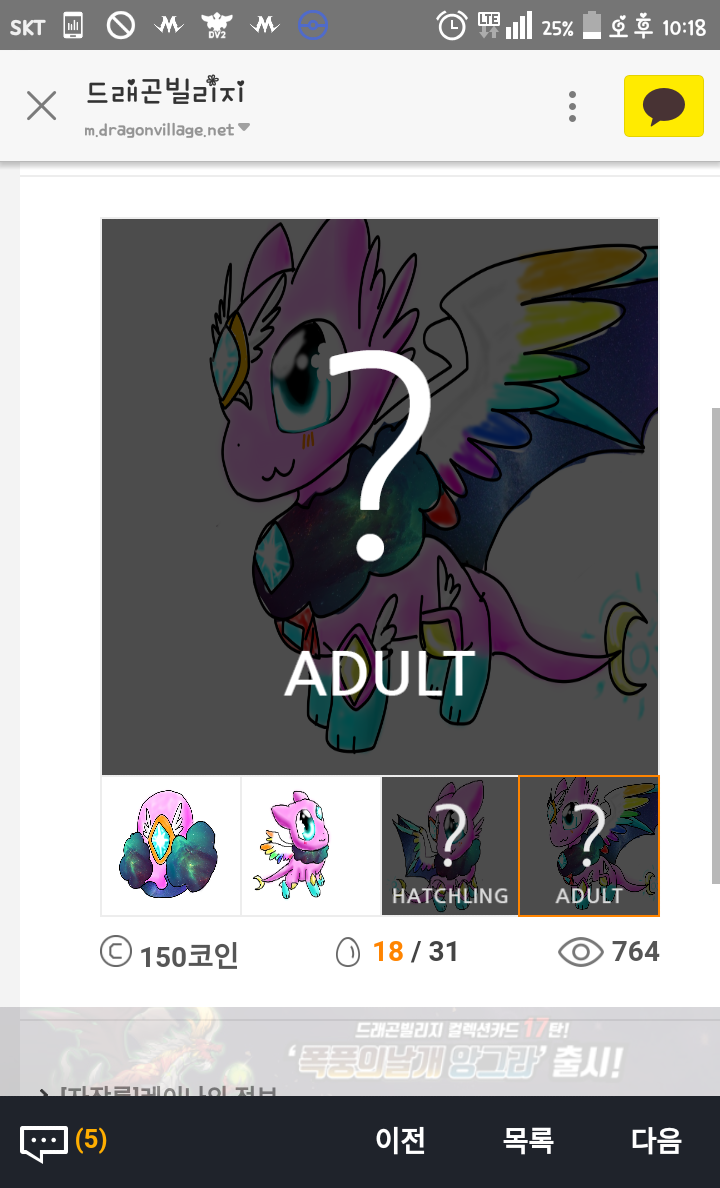
Task: Go to previous post with 이전
Action: [x=400, y=1140]
